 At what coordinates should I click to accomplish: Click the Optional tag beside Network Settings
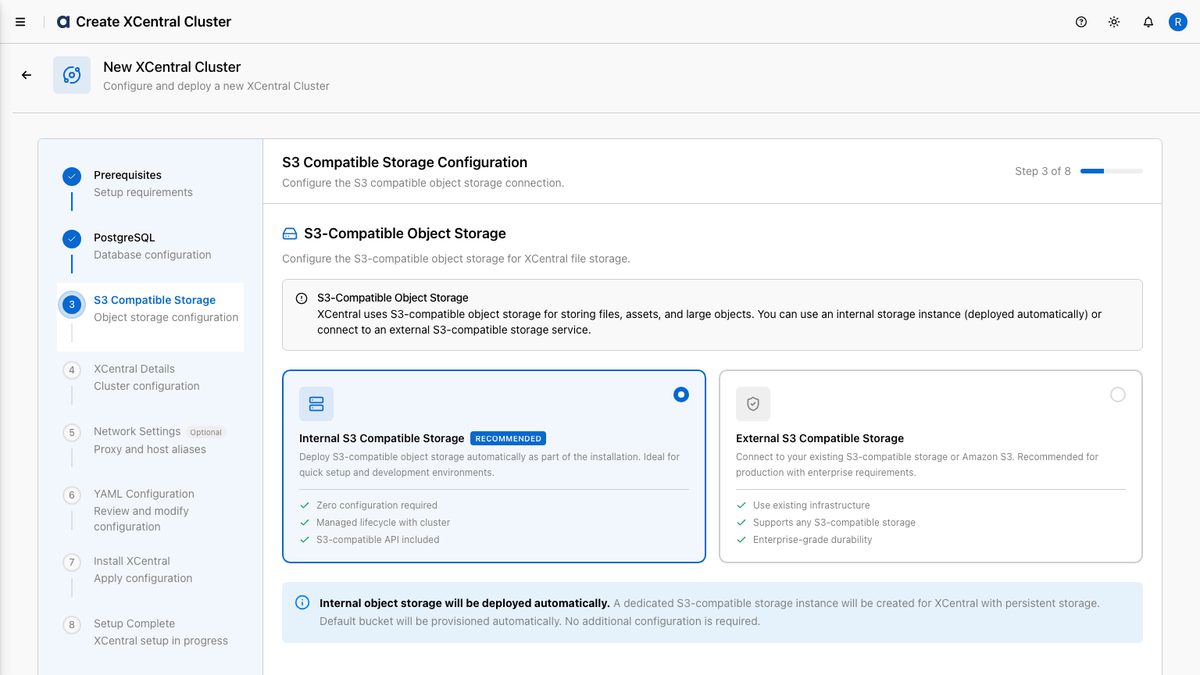tap(206, 432)
